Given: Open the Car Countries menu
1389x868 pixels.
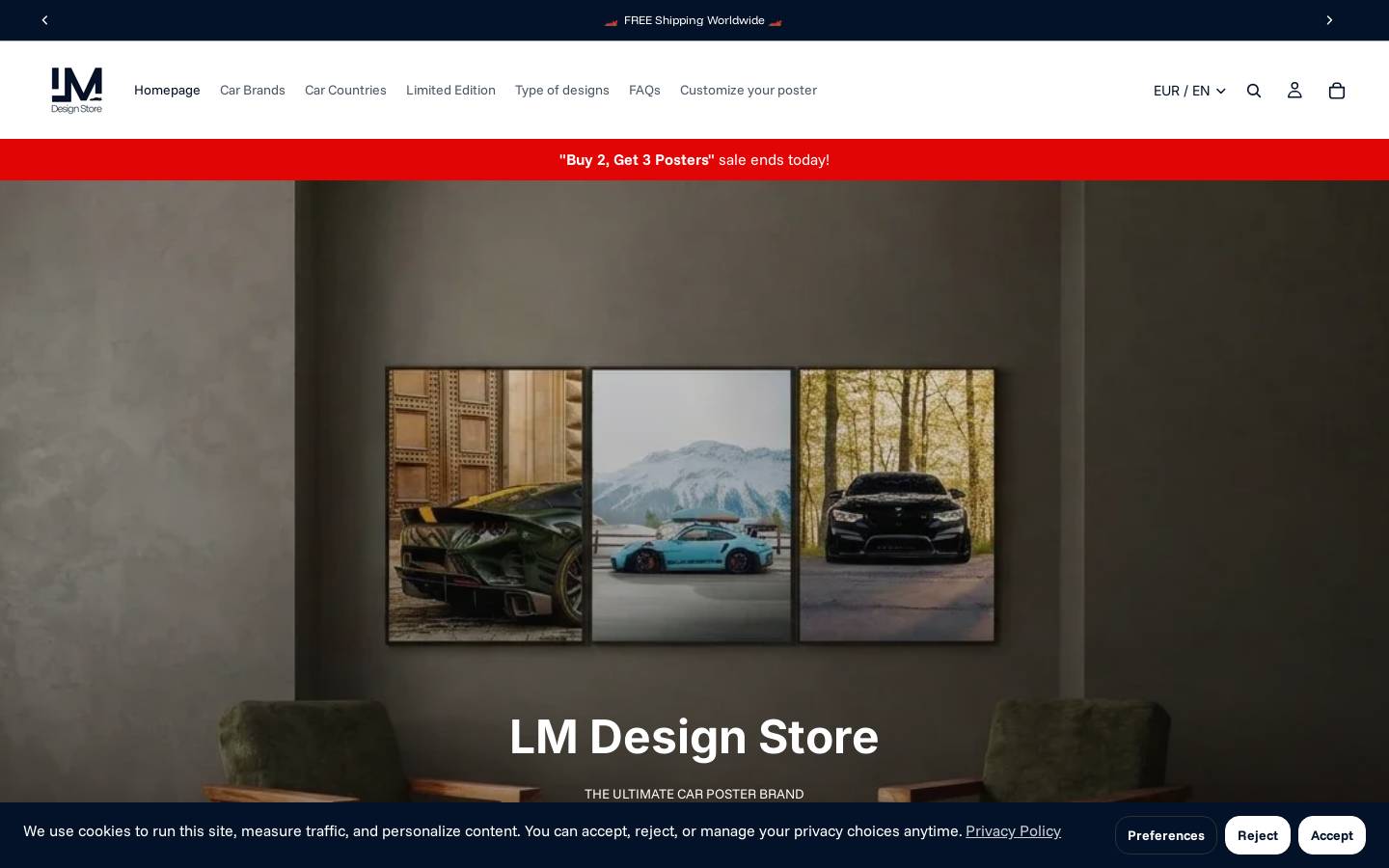Looking at the screenshot, I should coord(345,90).
